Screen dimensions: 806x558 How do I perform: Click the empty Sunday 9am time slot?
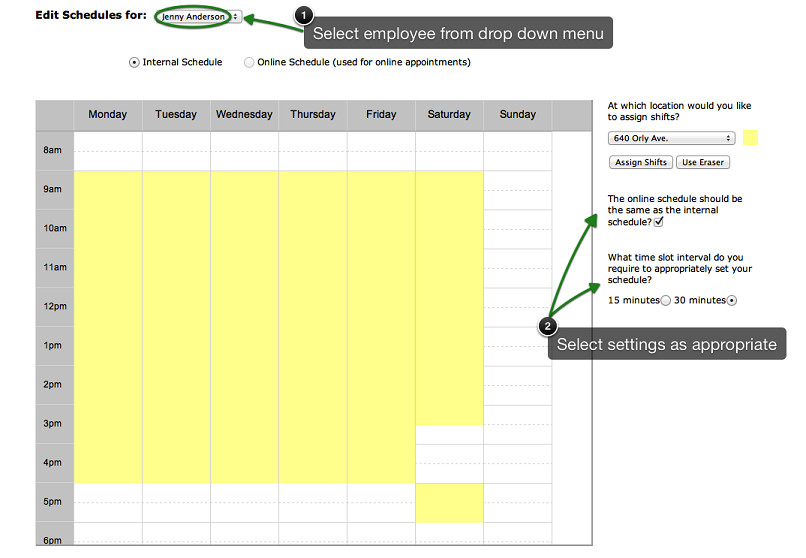(x=517, y=190)
